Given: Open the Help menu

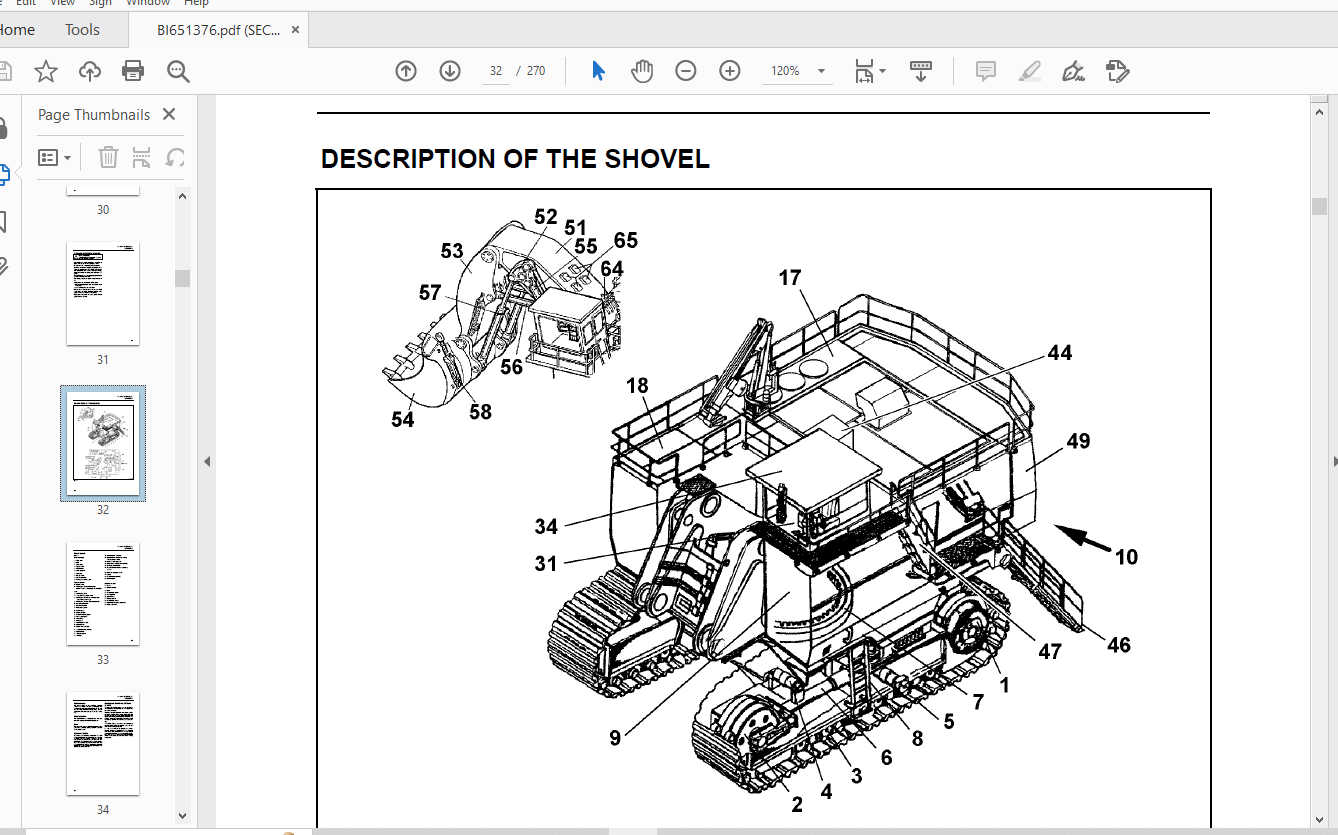Looking at the screenshot, I should (x=196, y=4).
